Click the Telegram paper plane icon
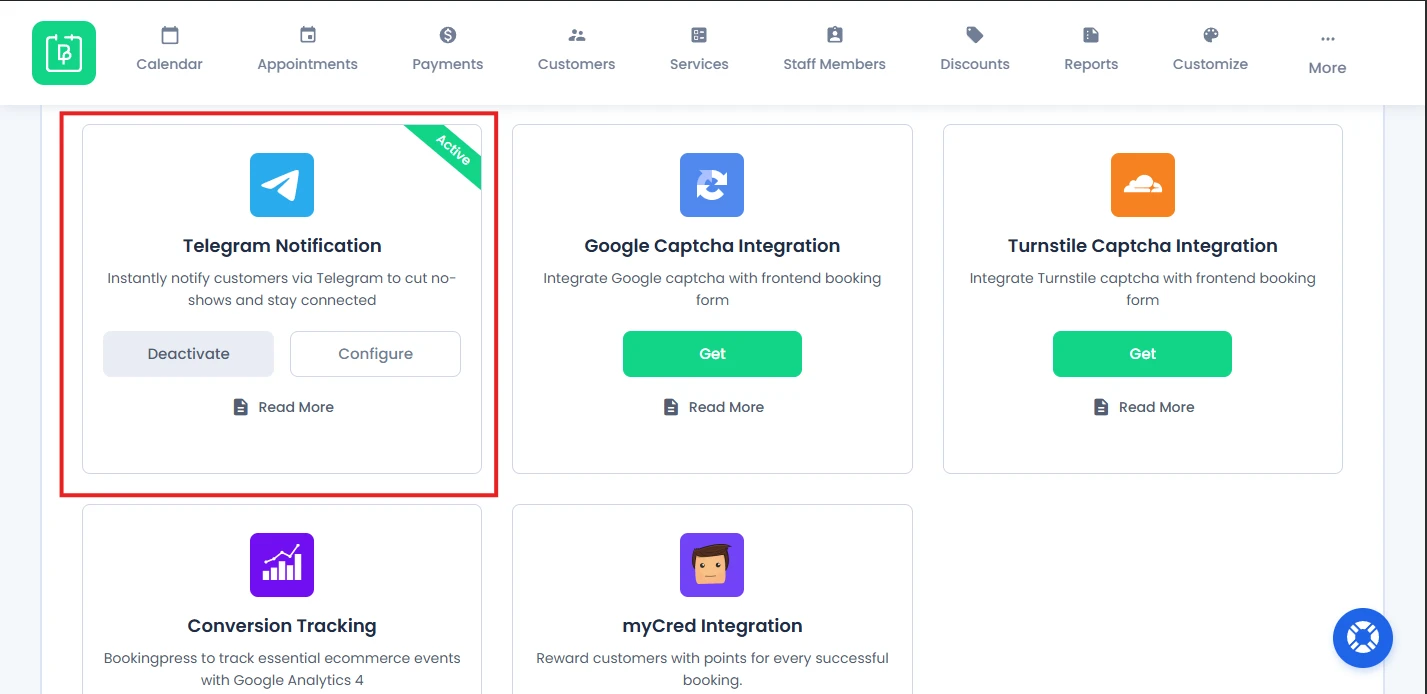The image size is (1427, 694). click(282, 185)
